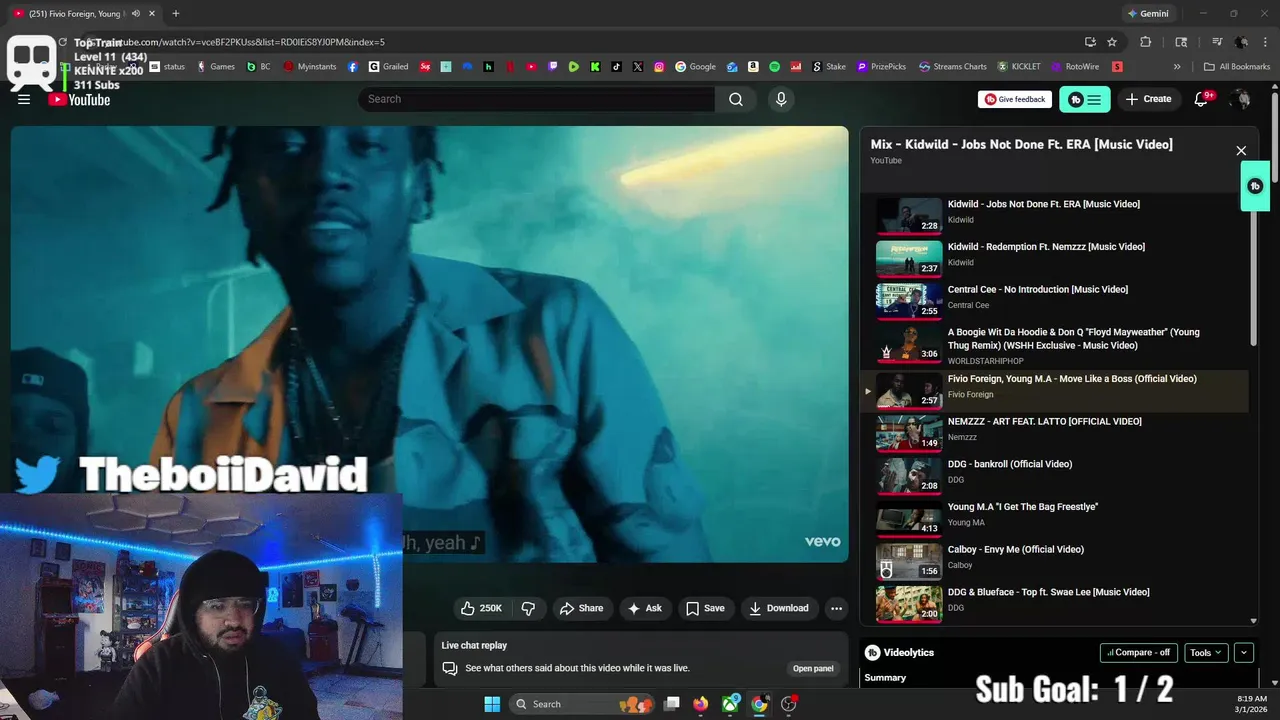This screenshot has height=720, width=1280.
Task: Open Task View on the taskbar
Action: point(672,704)
